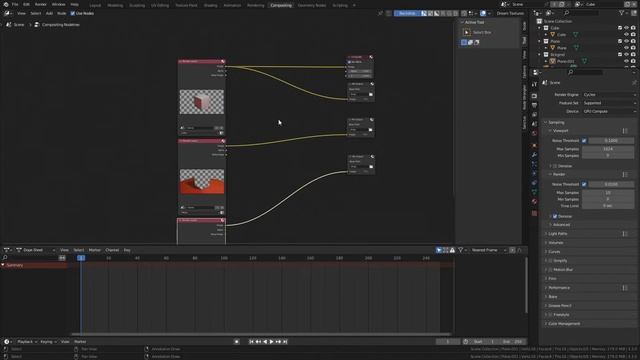Expand the Color Management panel
Image resolution: width=640 pixels, height=360 pixels.
coord(564,324)
